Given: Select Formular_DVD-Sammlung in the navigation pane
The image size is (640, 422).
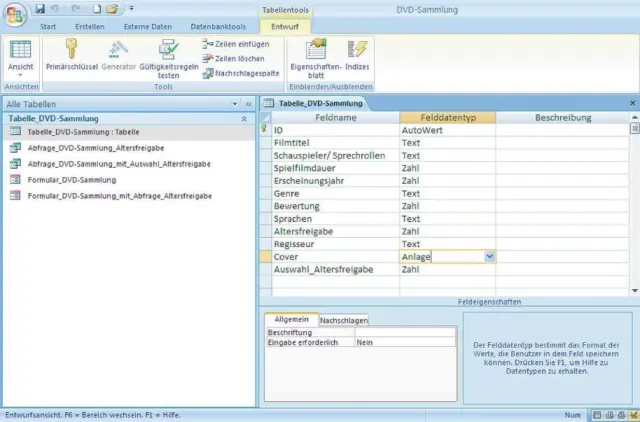Looking at the screenshot, I should pyautogui.click(x=71, y=180).
